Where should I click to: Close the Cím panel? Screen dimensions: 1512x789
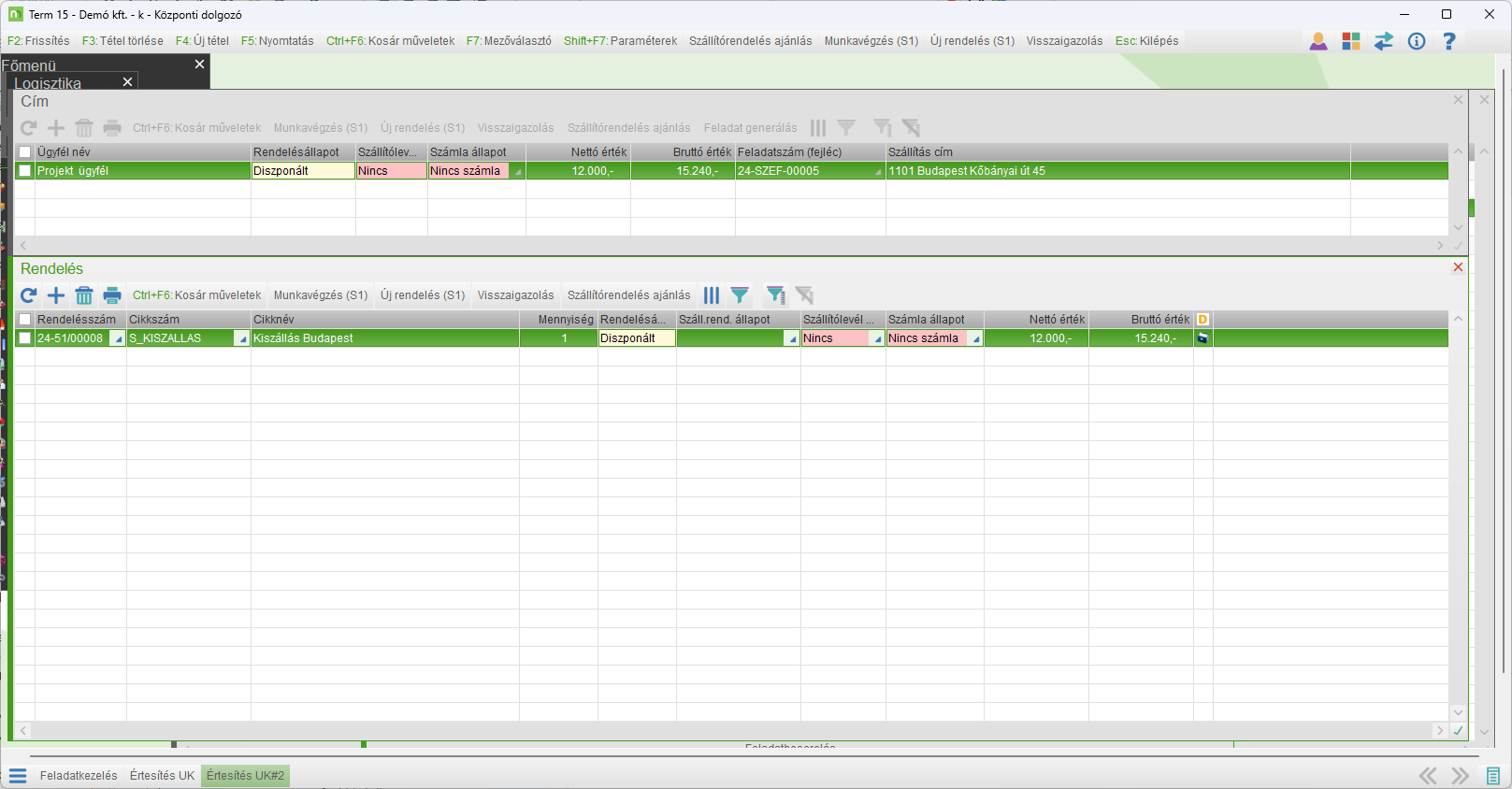(1458, 100)
